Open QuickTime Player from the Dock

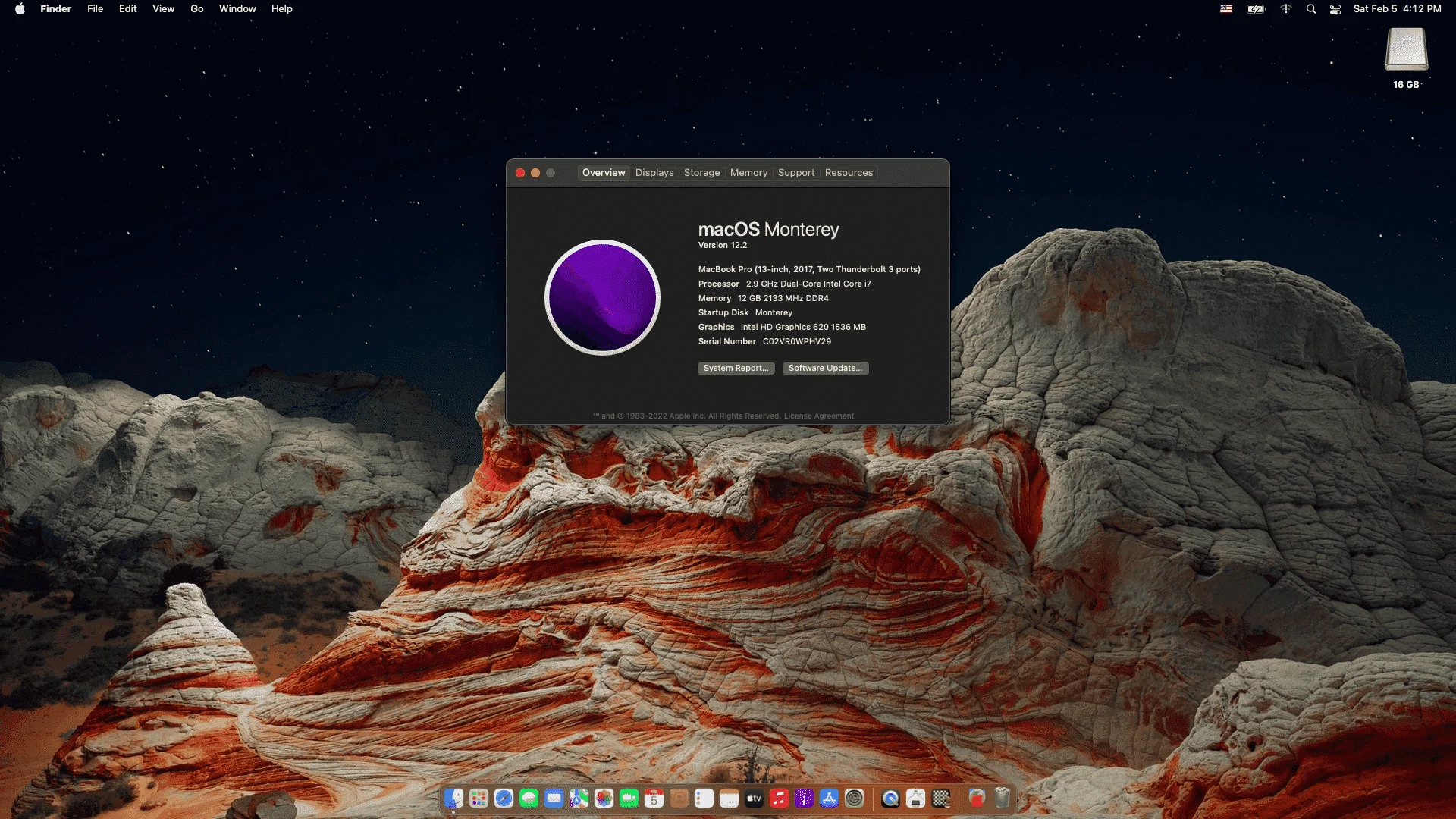tap(890, 798)
